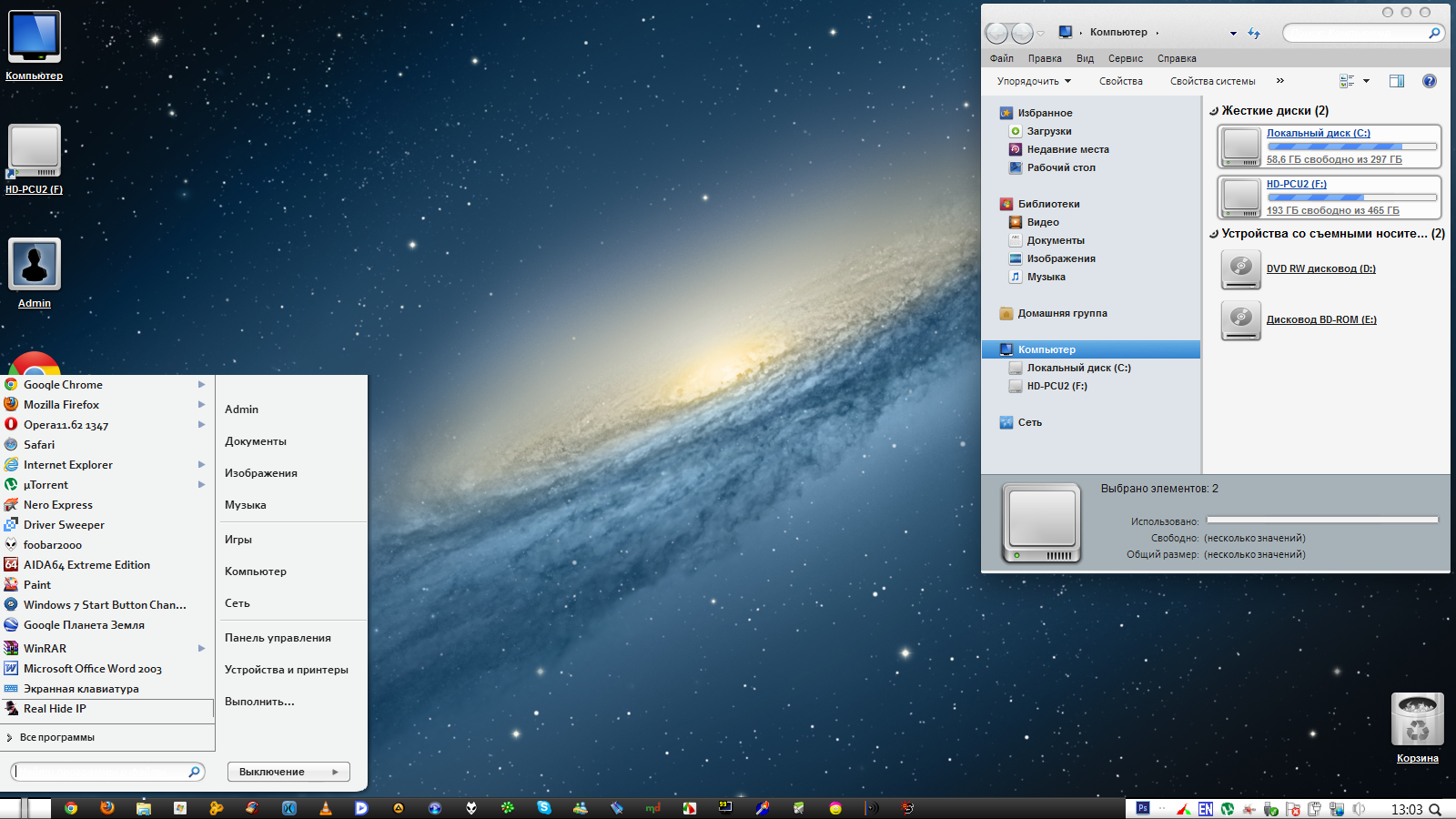The image size is (1456, 819).
Task: Toggle the preview pane in Explorer
Action: [1397, 81]
